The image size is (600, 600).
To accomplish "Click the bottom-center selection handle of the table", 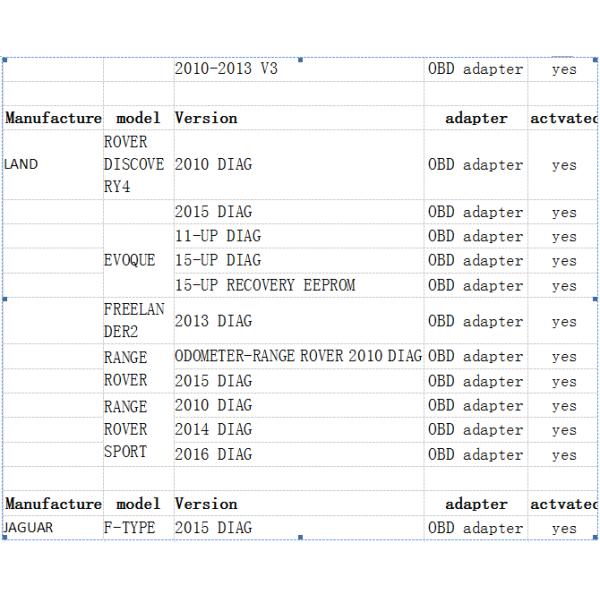I will [x=300, y=540].
